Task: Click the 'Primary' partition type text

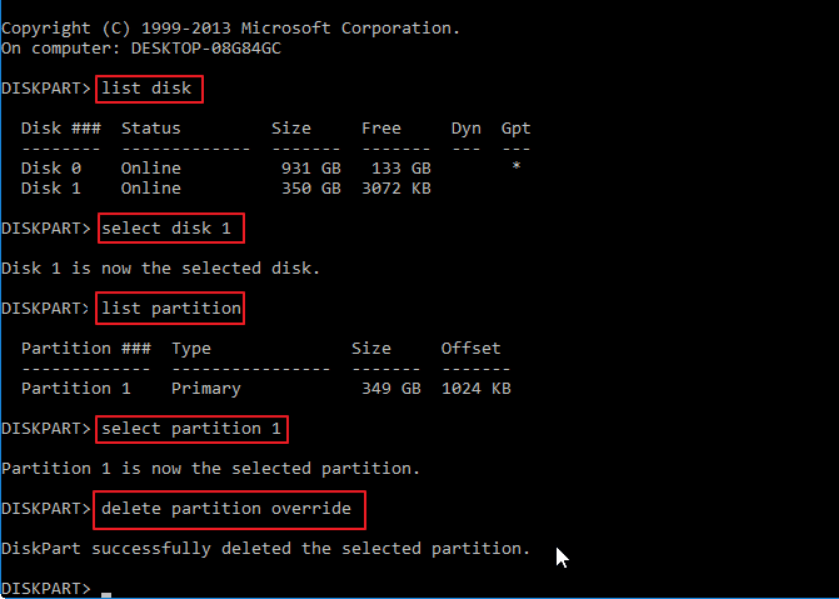Action: 206,388
